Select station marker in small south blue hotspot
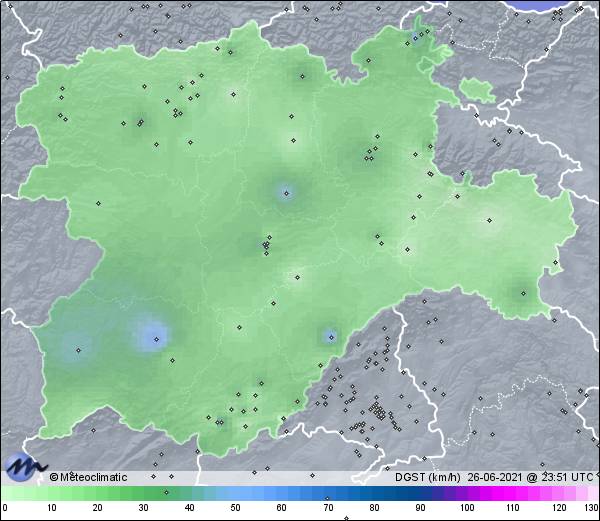The image size is (600, 521). tap(331, 337)
